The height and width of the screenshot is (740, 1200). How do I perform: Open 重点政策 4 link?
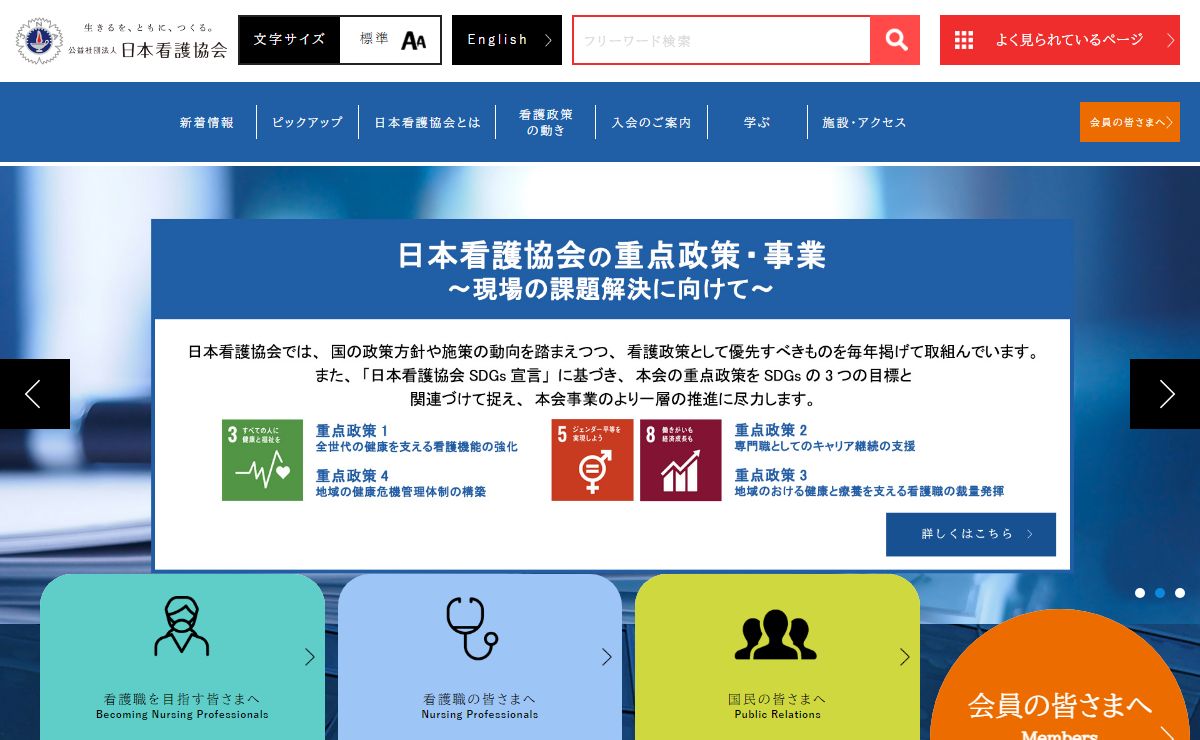click(401, 483)
